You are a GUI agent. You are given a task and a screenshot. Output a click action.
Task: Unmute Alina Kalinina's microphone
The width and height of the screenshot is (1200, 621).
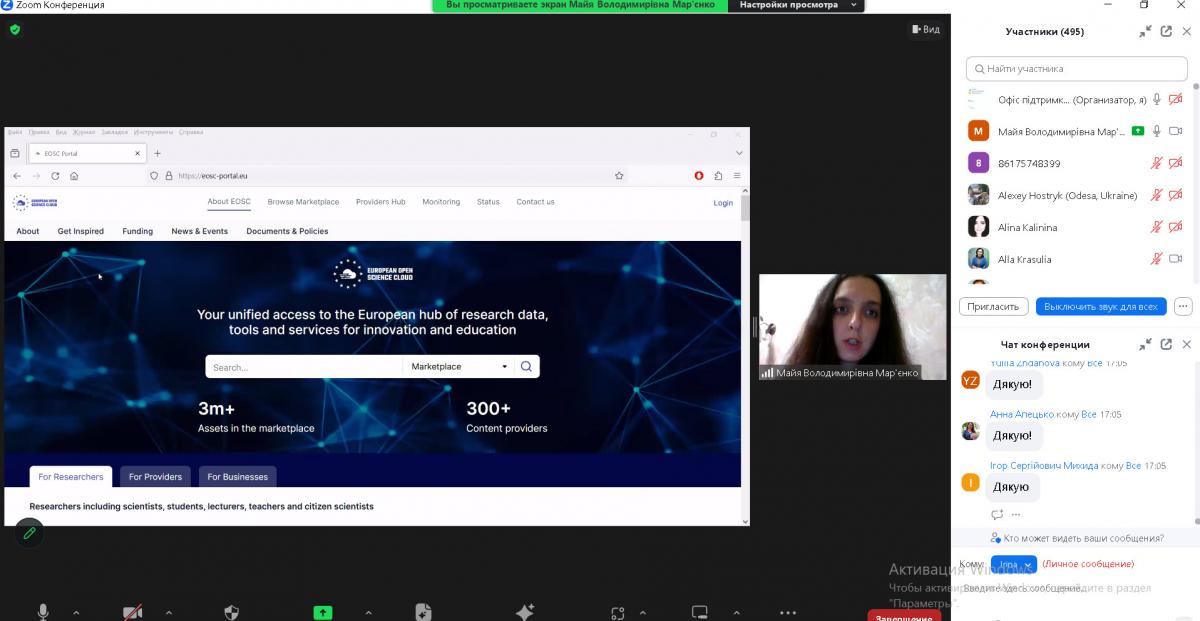click(x=1157, y=227)
